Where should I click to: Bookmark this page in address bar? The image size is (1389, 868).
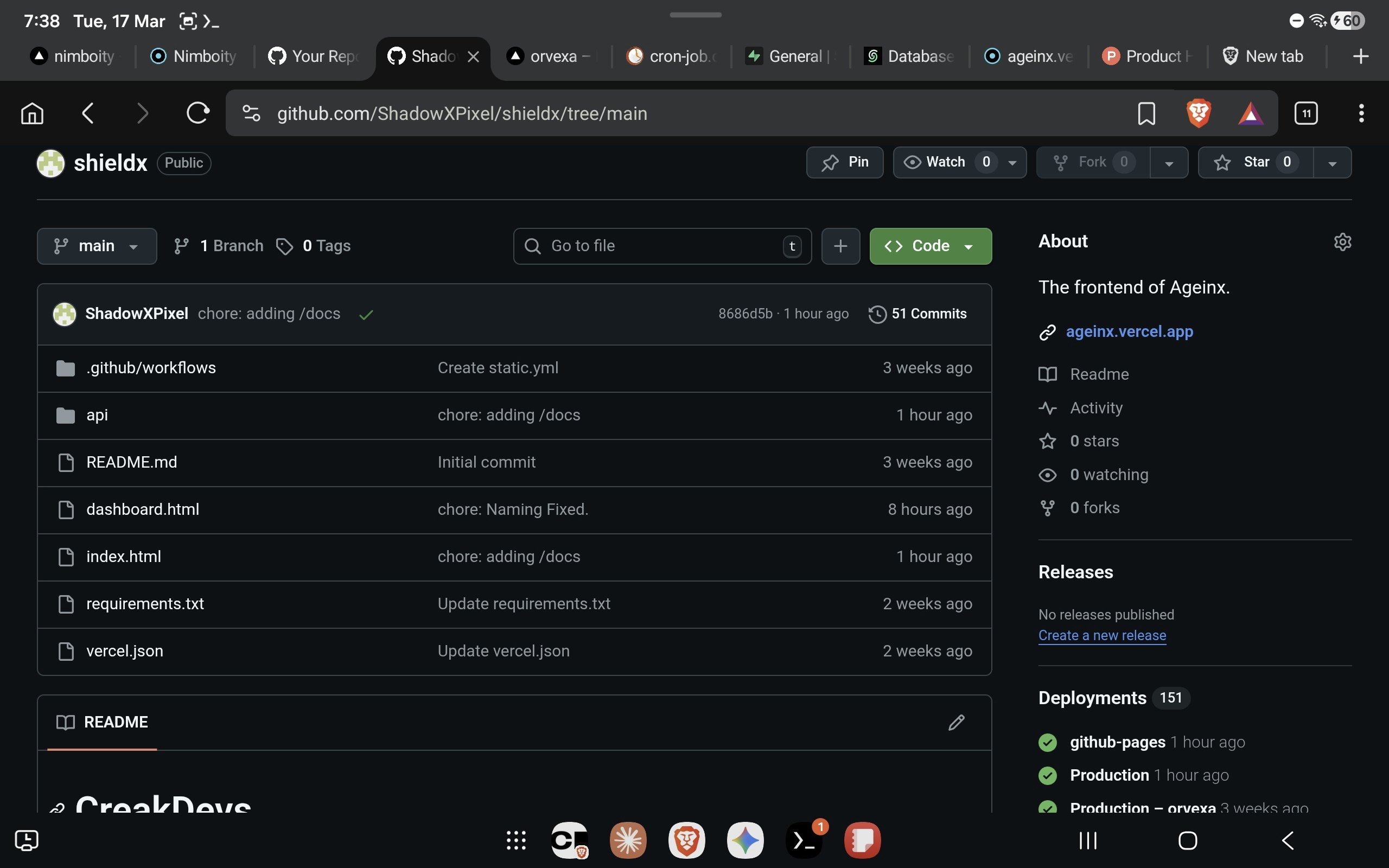[1146, 113]
